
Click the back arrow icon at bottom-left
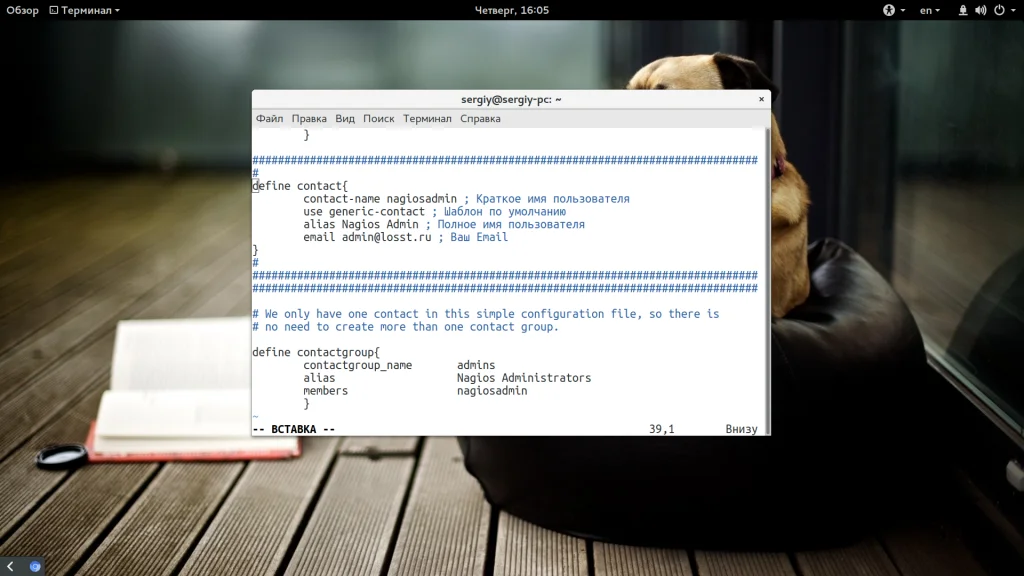10,566
